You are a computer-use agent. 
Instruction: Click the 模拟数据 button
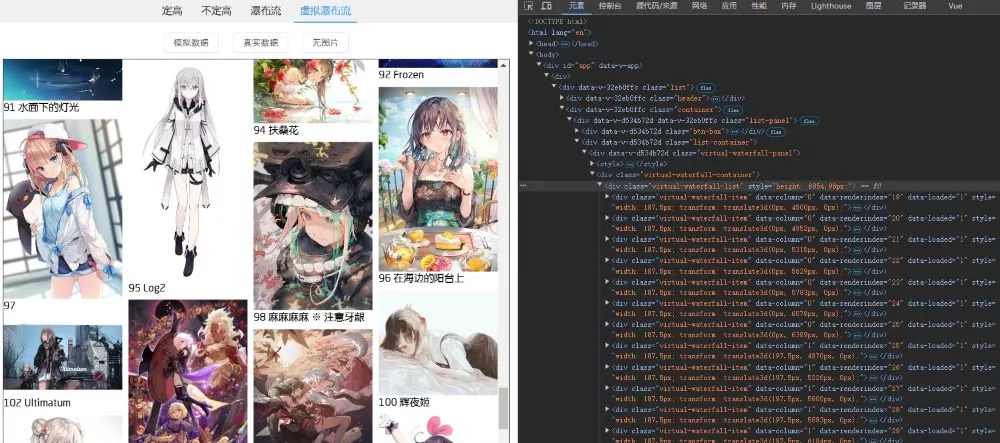pyautogui.click(x=191, y=43)
